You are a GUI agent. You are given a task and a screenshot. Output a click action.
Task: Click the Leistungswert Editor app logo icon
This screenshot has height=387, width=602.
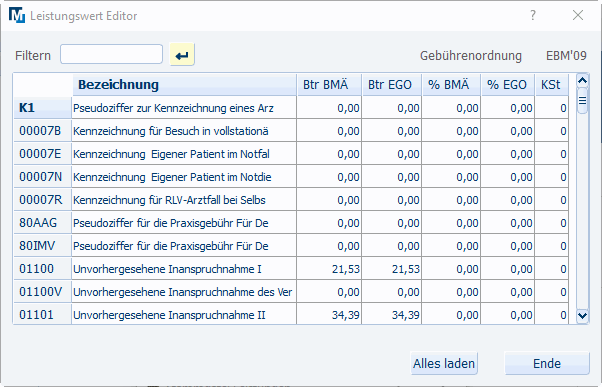click(x=17, y=16)
